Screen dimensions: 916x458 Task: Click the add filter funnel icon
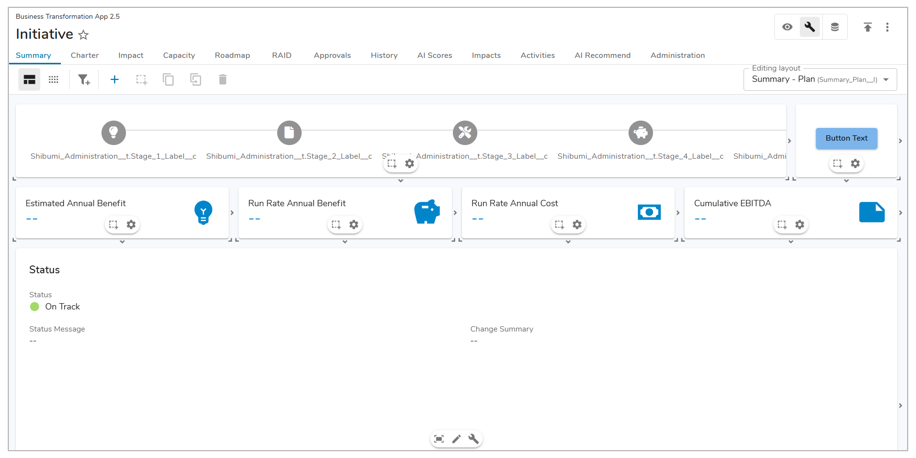coord(84,80)
